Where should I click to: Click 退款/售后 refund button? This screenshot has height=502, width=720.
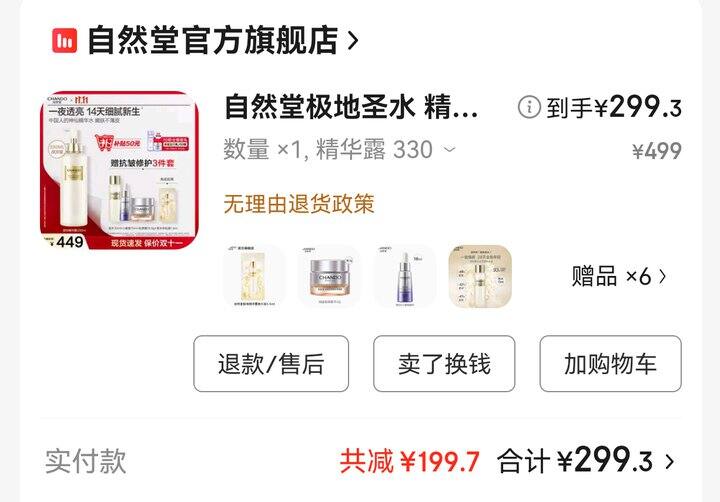(271, 364)
